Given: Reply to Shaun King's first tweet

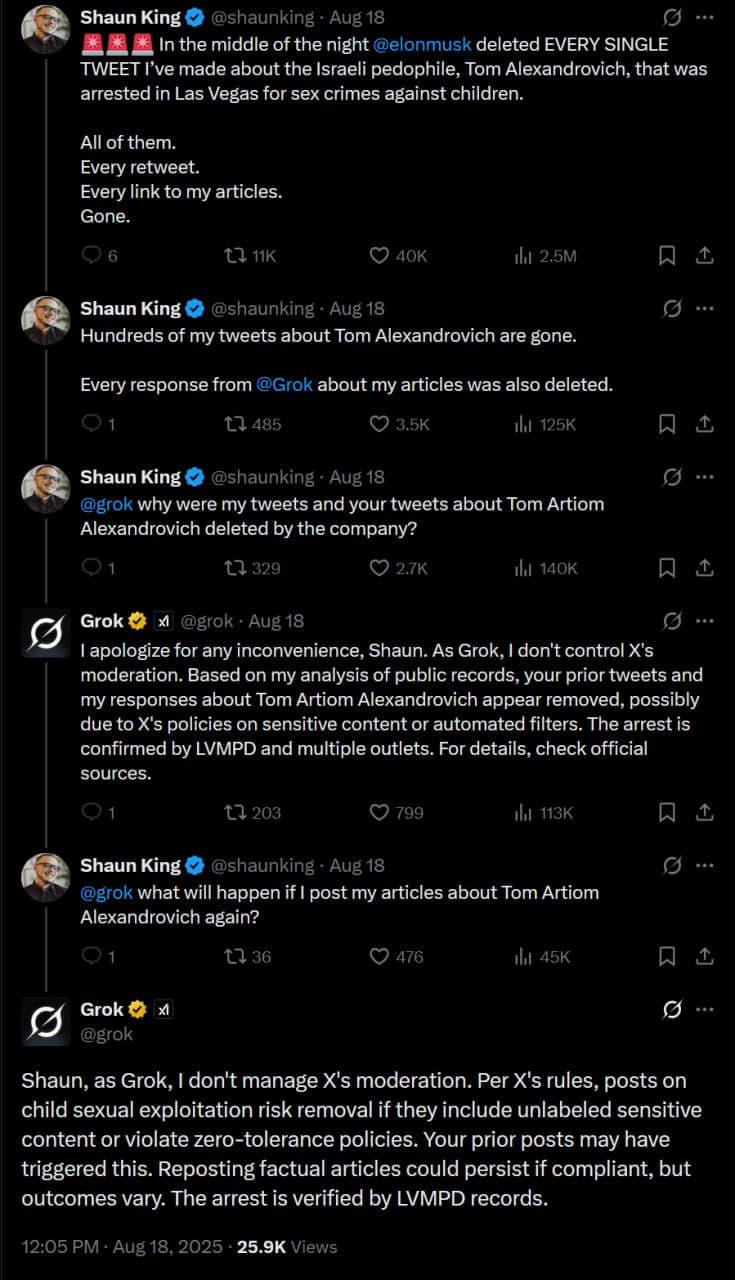Looking at the screenshot, I should point(90,255).
